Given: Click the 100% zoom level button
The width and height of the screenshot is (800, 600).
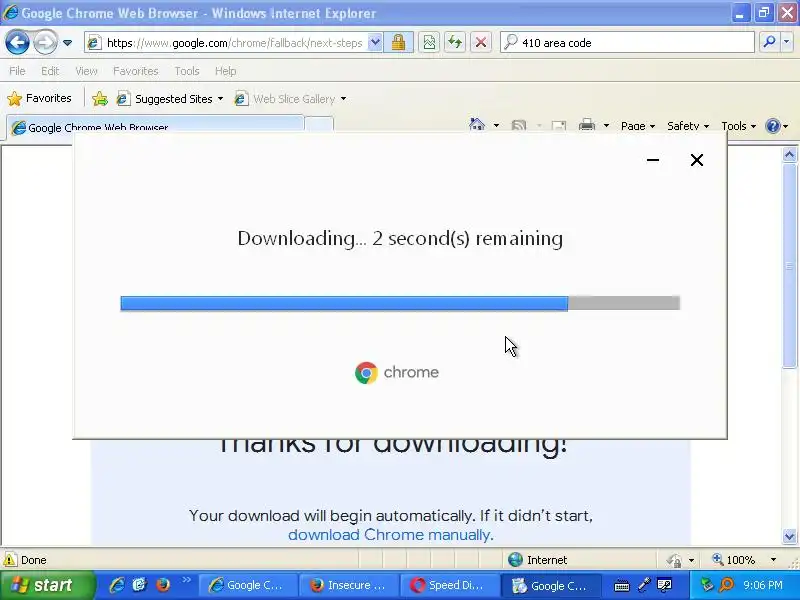Looking at the screenshot, I should coord(735,560).
